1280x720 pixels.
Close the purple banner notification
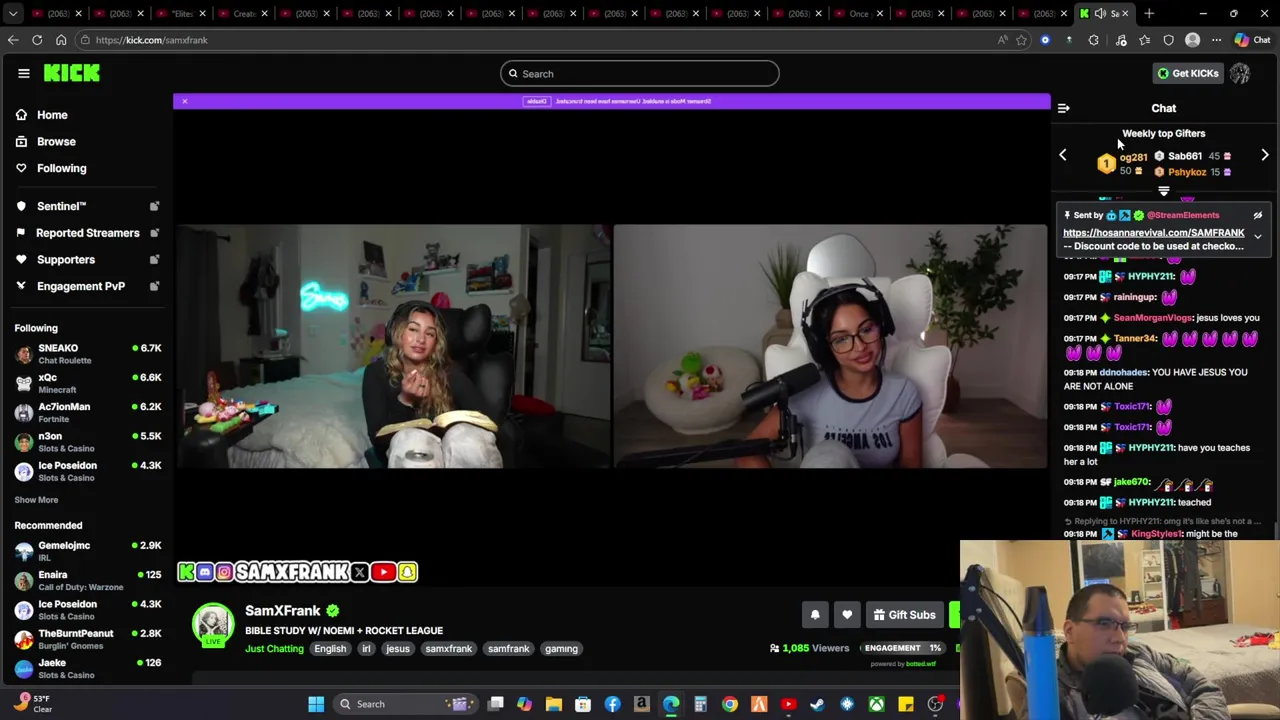184,101
